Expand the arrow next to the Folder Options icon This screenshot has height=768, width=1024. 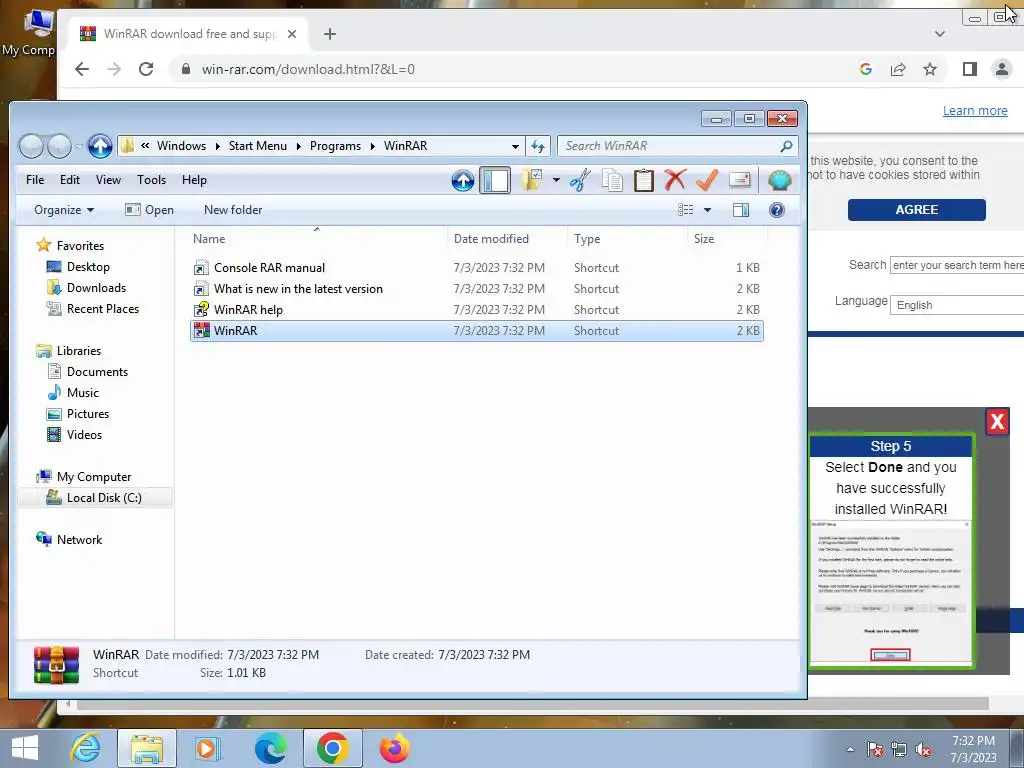coord(556,180)
